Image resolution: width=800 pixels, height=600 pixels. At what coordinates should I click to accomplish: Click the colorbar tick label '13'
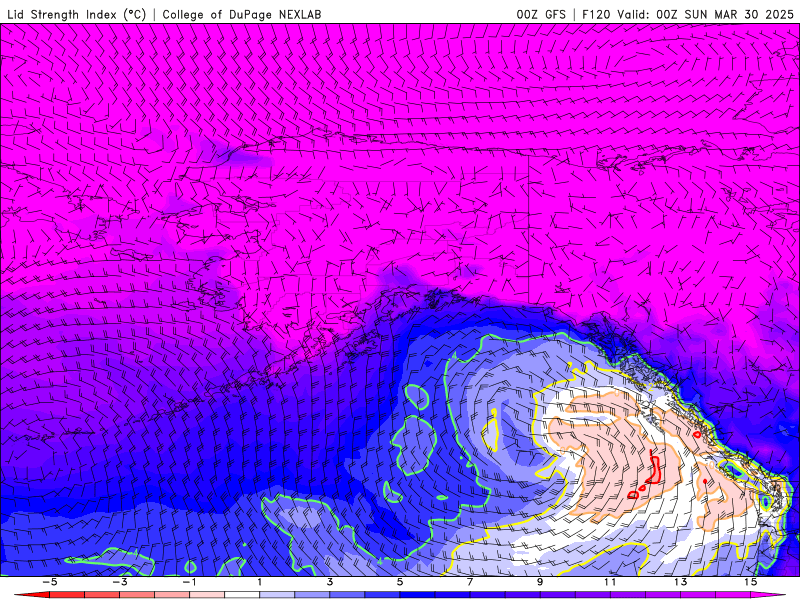click(680, 582)
